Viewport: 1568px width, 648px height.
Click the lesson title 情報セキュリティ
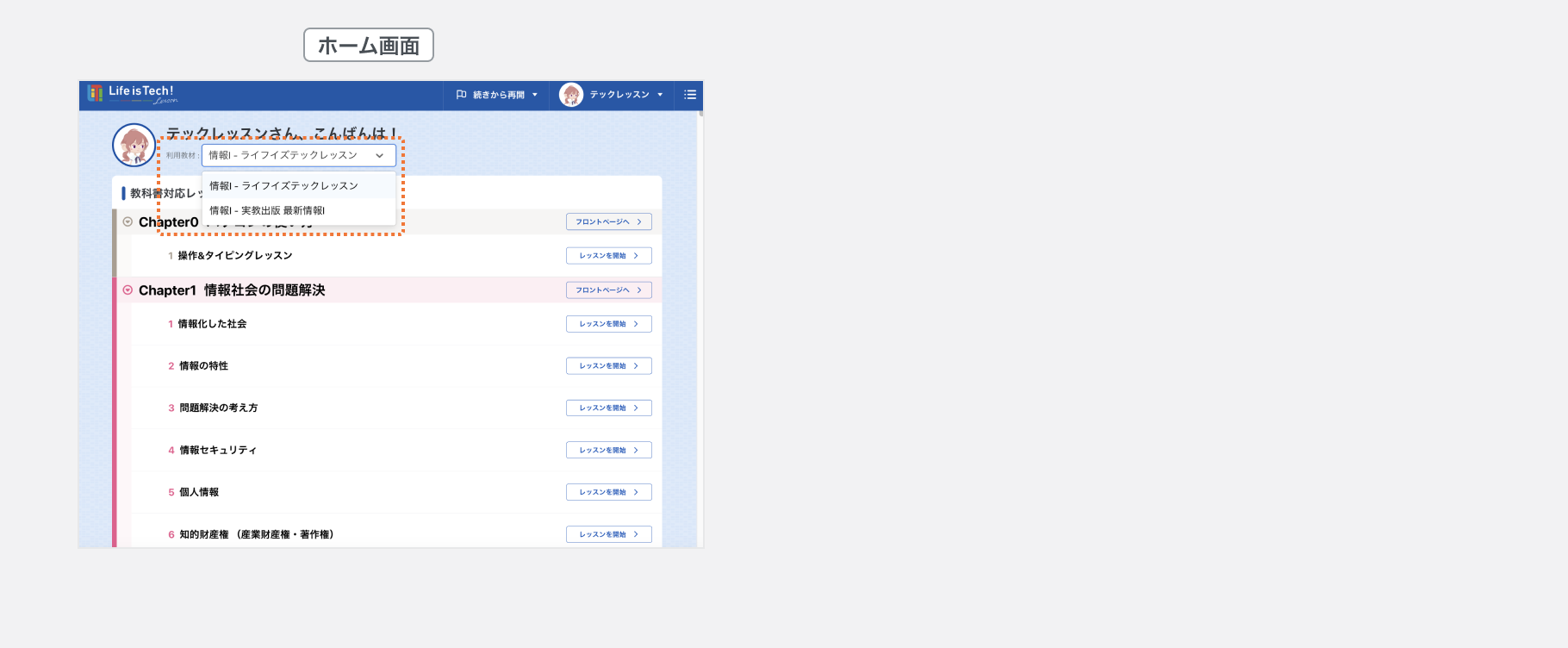(x=218, y=450)
